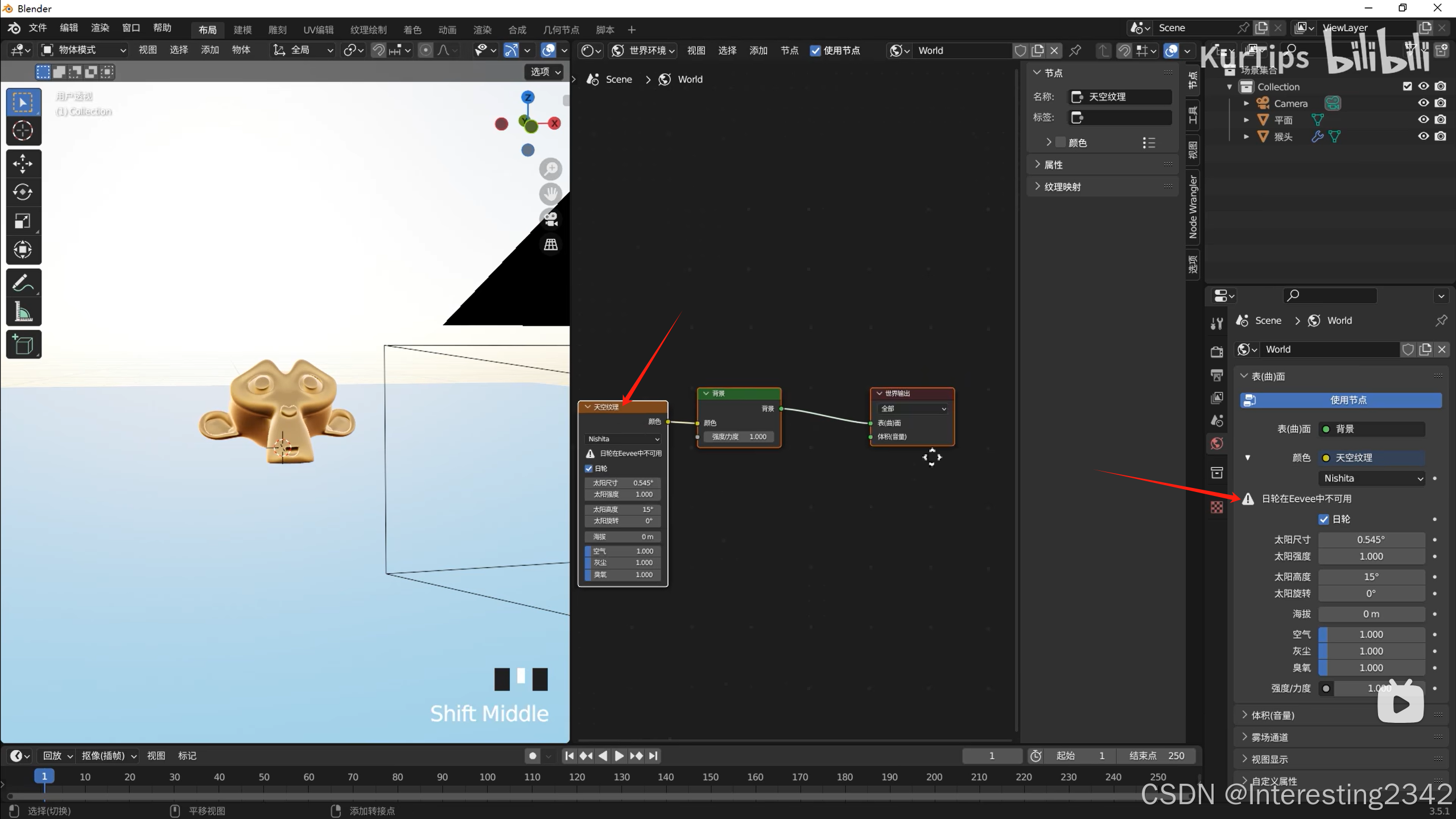Screen dimensions: 1456x819
Task: Click the Cursor tool icon
Action: tap(23, 131)
